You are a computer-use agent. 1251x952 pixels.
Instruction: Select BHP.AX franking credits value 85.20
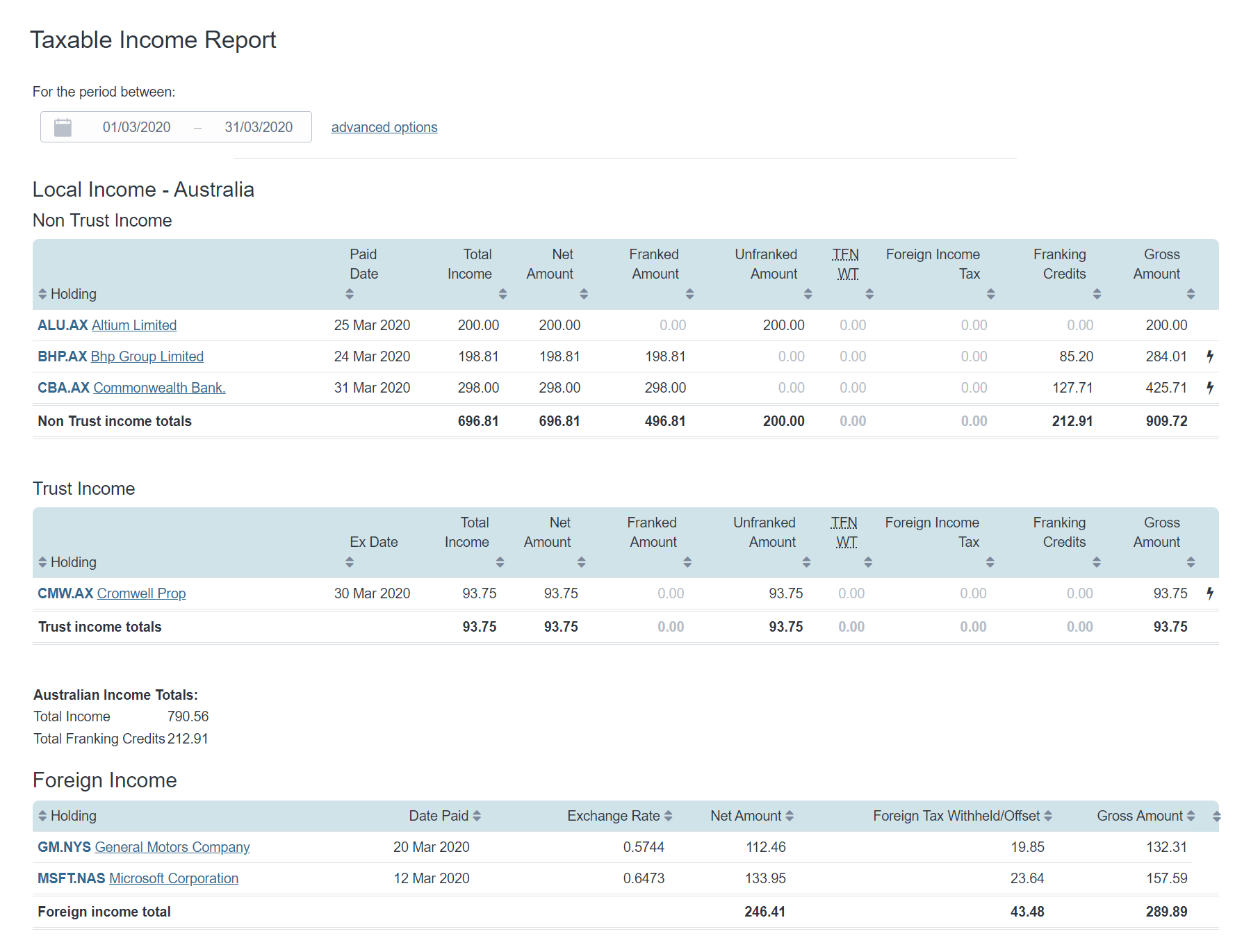tap(1077, 356)
